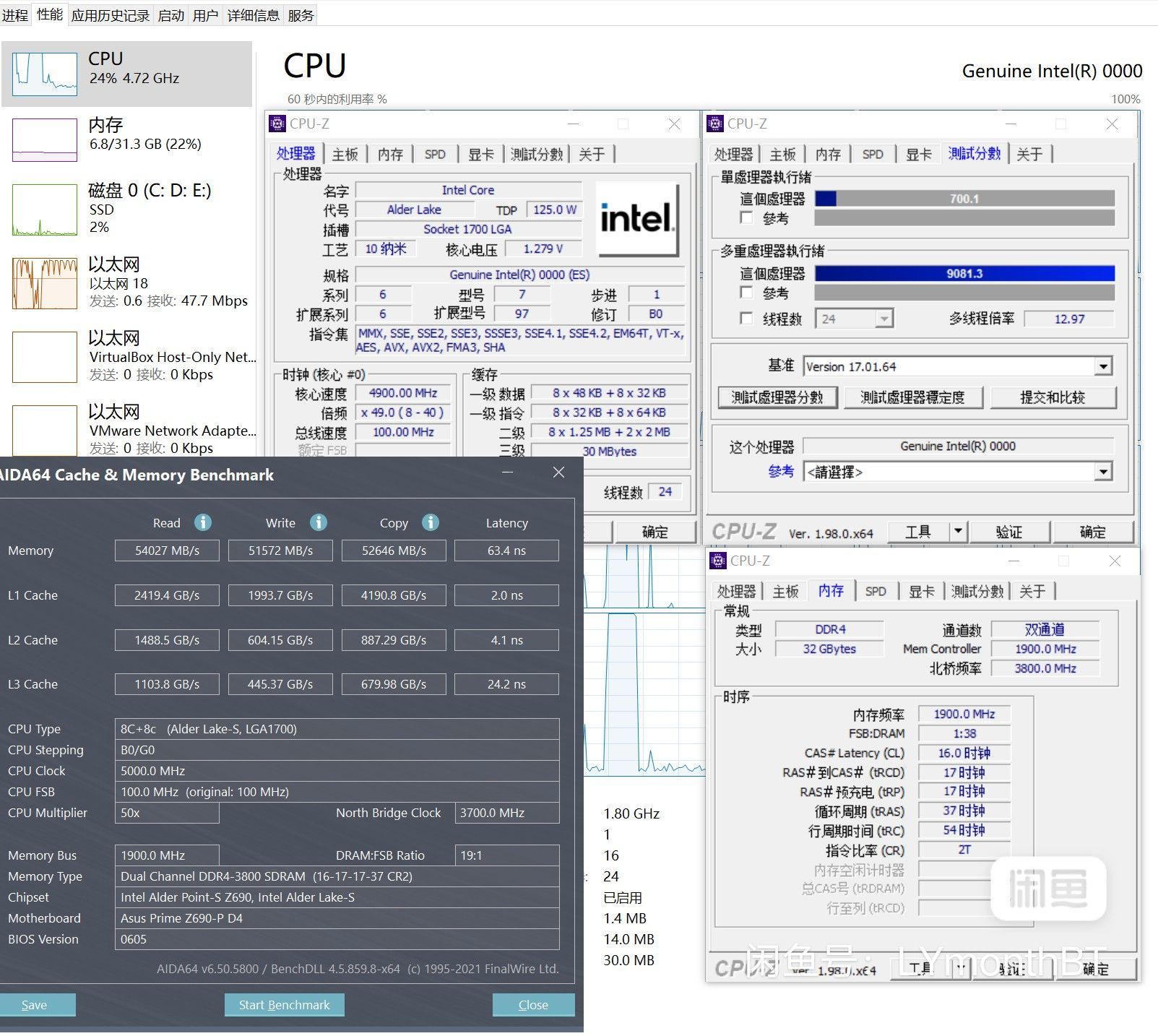This screenshot has height=1036, width=1158.
Task: Select the CPU usage graph thumbnail in sidebar
Action: (45, 74)
